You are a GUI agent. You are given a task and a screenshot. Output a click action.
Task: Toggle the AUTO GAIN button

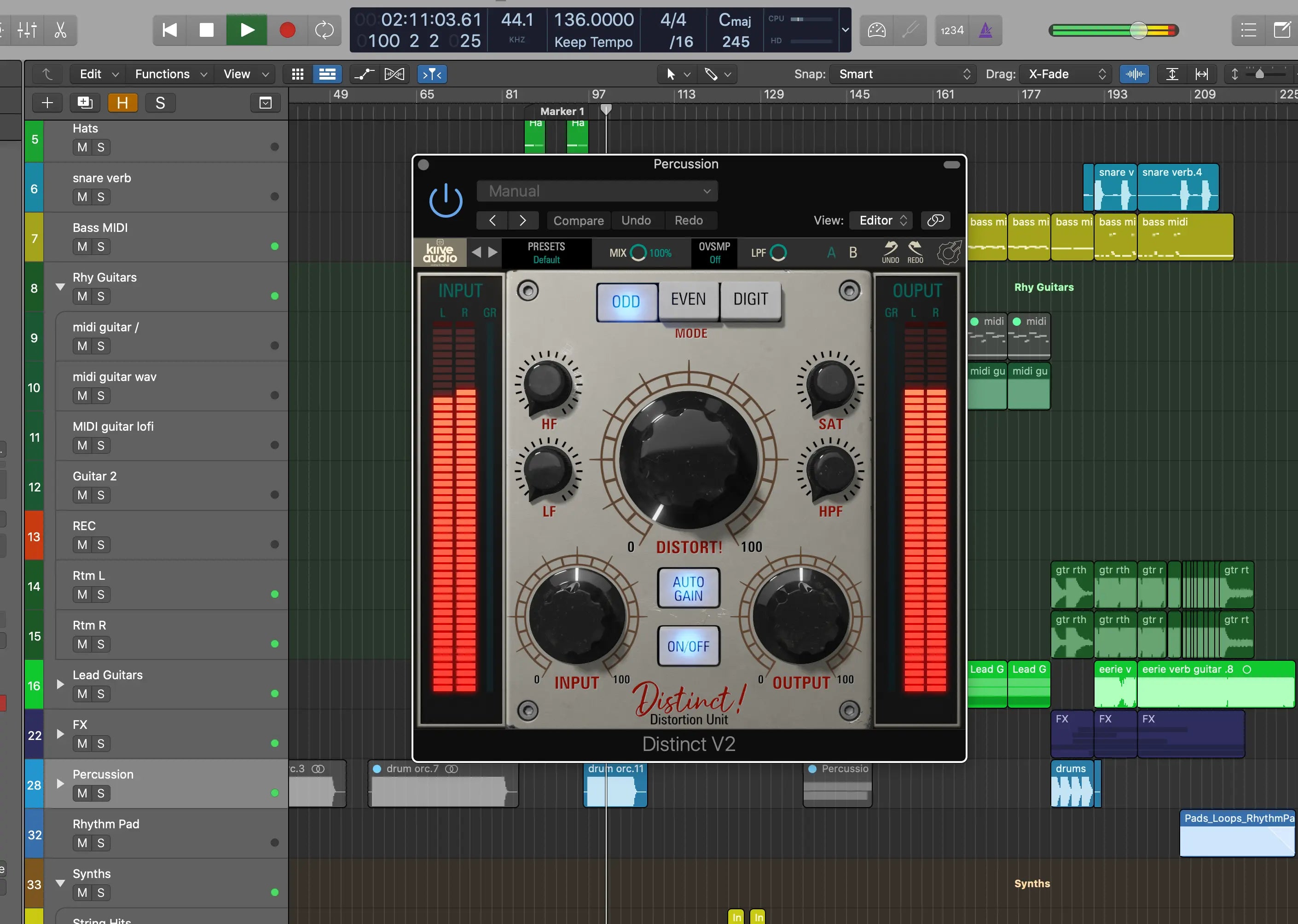[689, 588]
